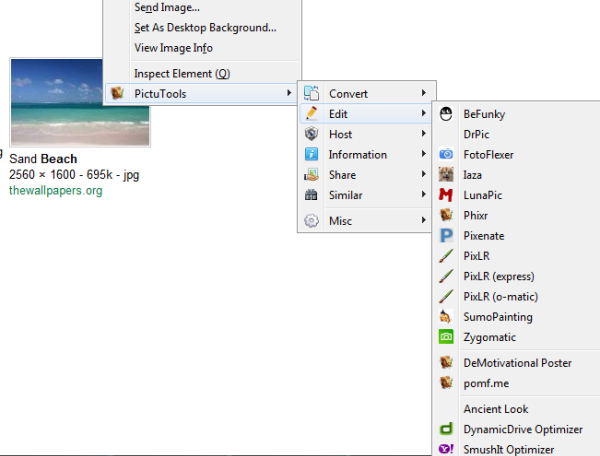Select Inspect Element from context menu
Screen dimensions: 600x456
tap(181, 73)
